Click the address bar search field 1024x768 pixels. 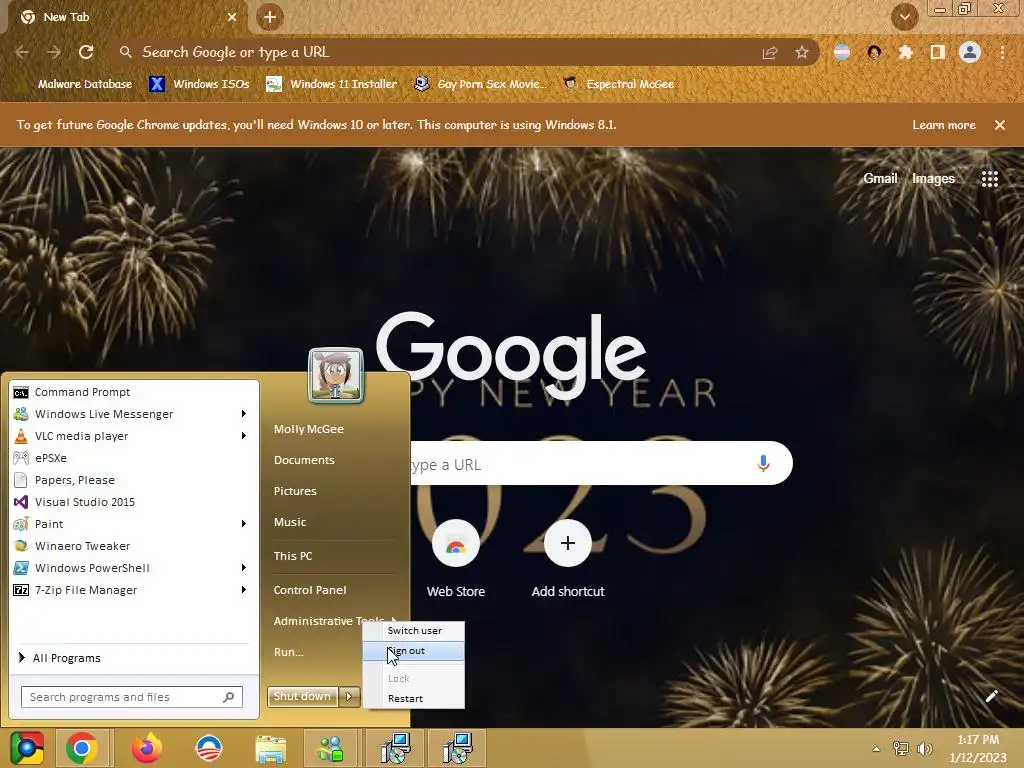coord(438,52)
